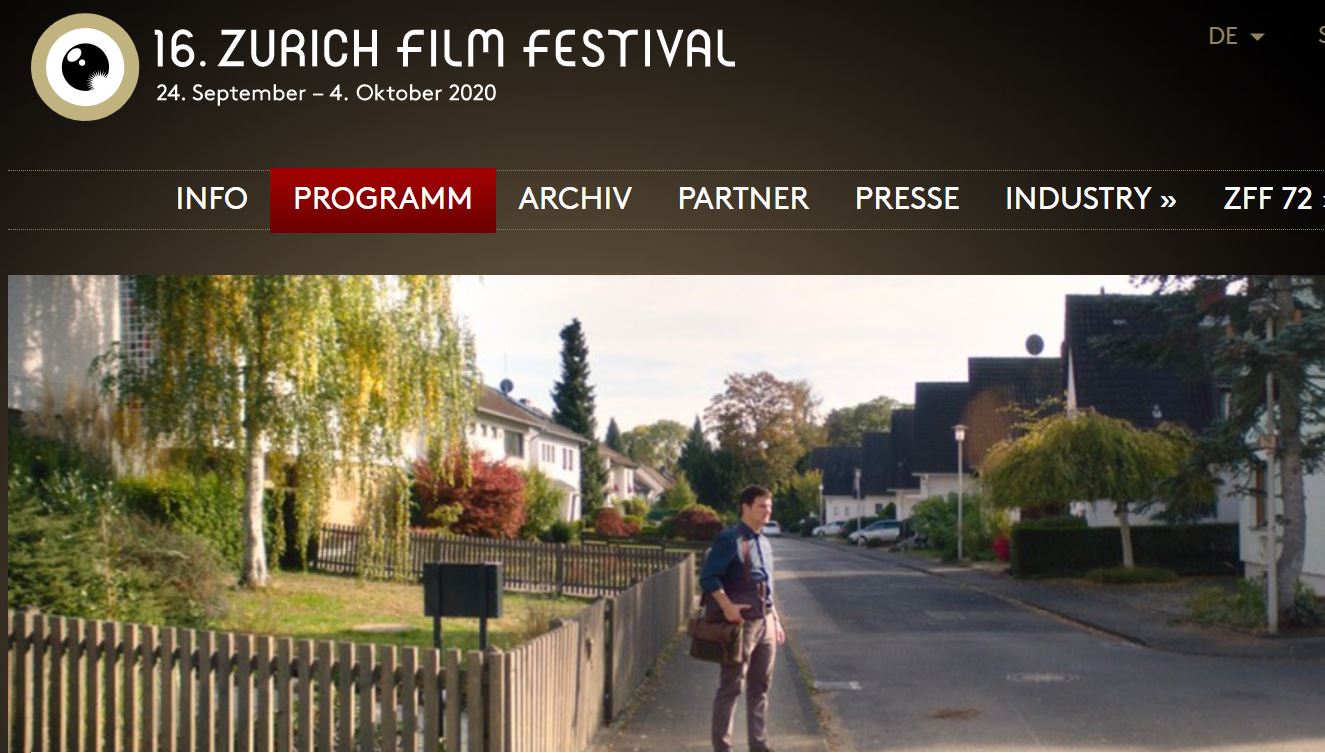Click the man standing in the hero photo
Viewport: 1325px width, 753px height.
741,617
